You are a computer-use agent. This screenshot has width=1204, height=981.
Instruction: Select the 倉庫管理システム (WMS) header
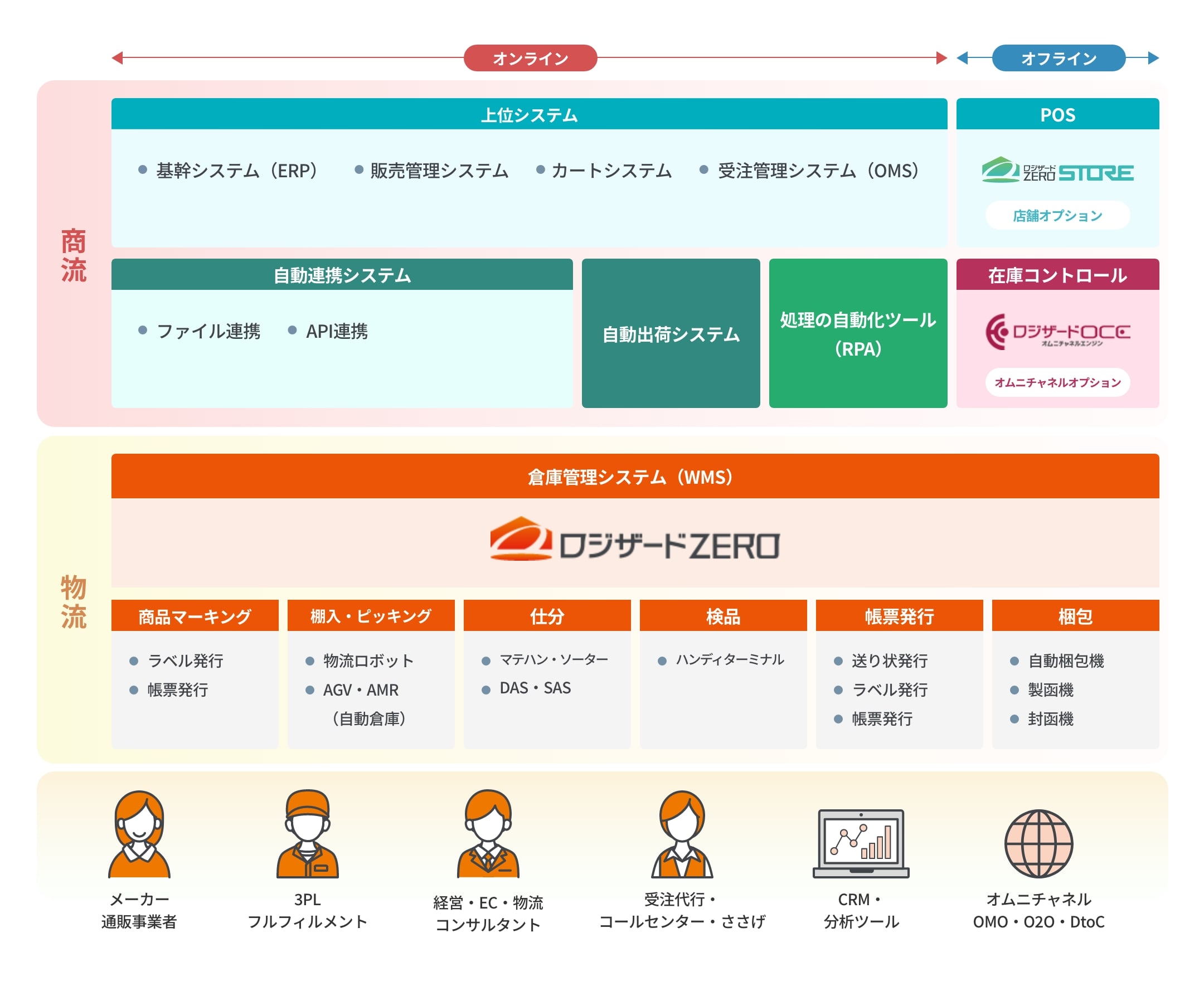[x=635, y=477]
